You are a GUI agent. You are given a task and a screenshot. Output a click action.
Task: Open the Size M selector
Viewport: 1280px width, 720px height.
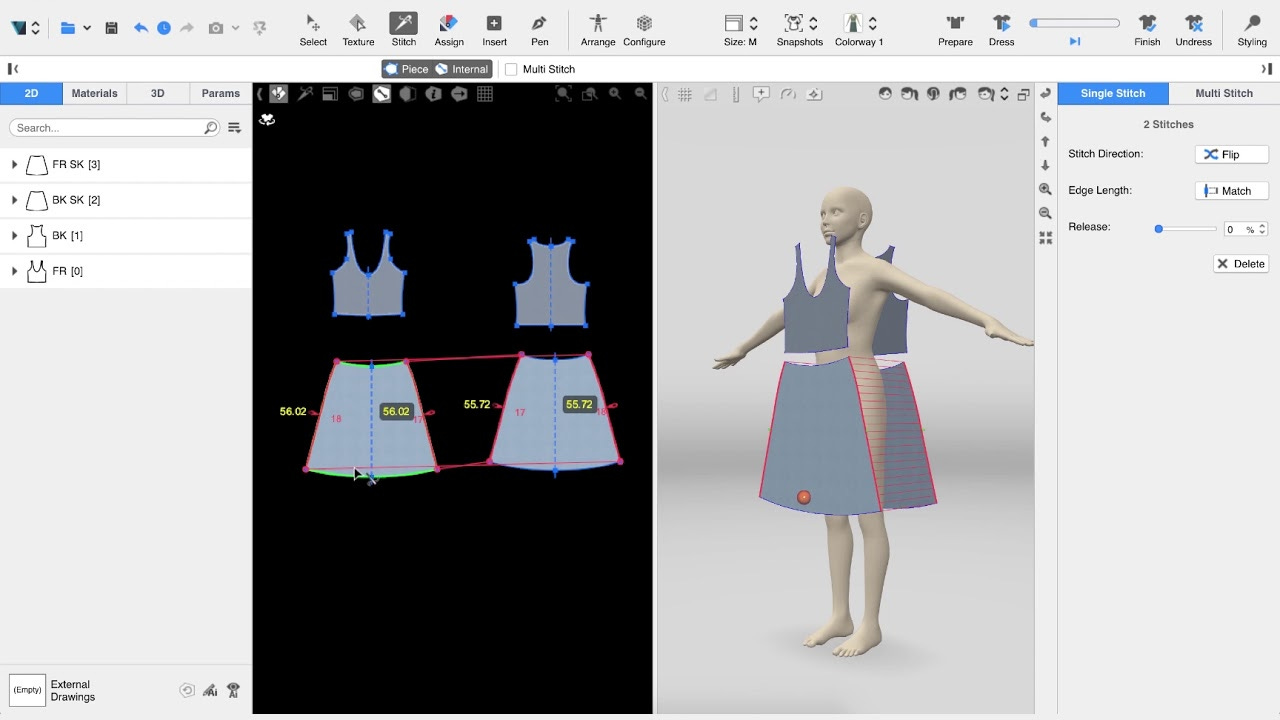tap(741, 30)
